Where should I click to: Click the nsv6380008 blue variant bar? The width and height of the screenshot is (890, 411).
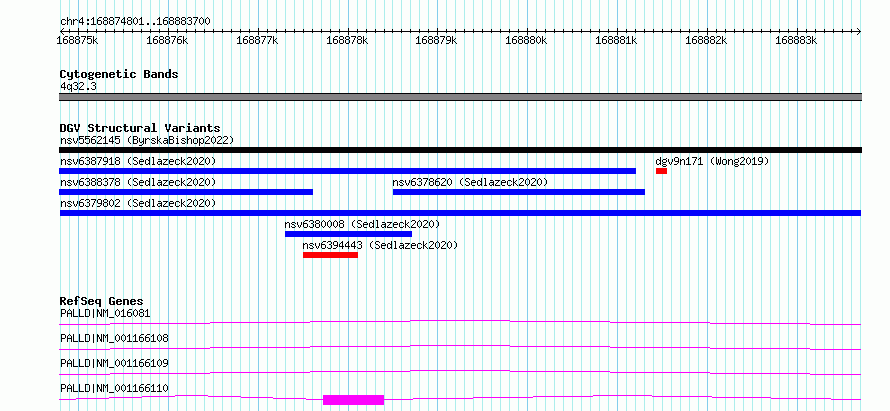(349, 234)
